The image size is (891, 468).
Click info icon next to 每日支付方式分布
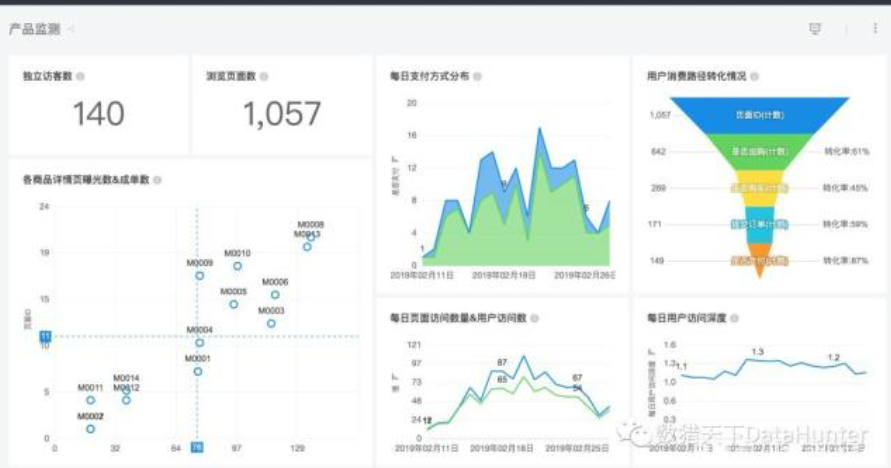coord(477,76)
